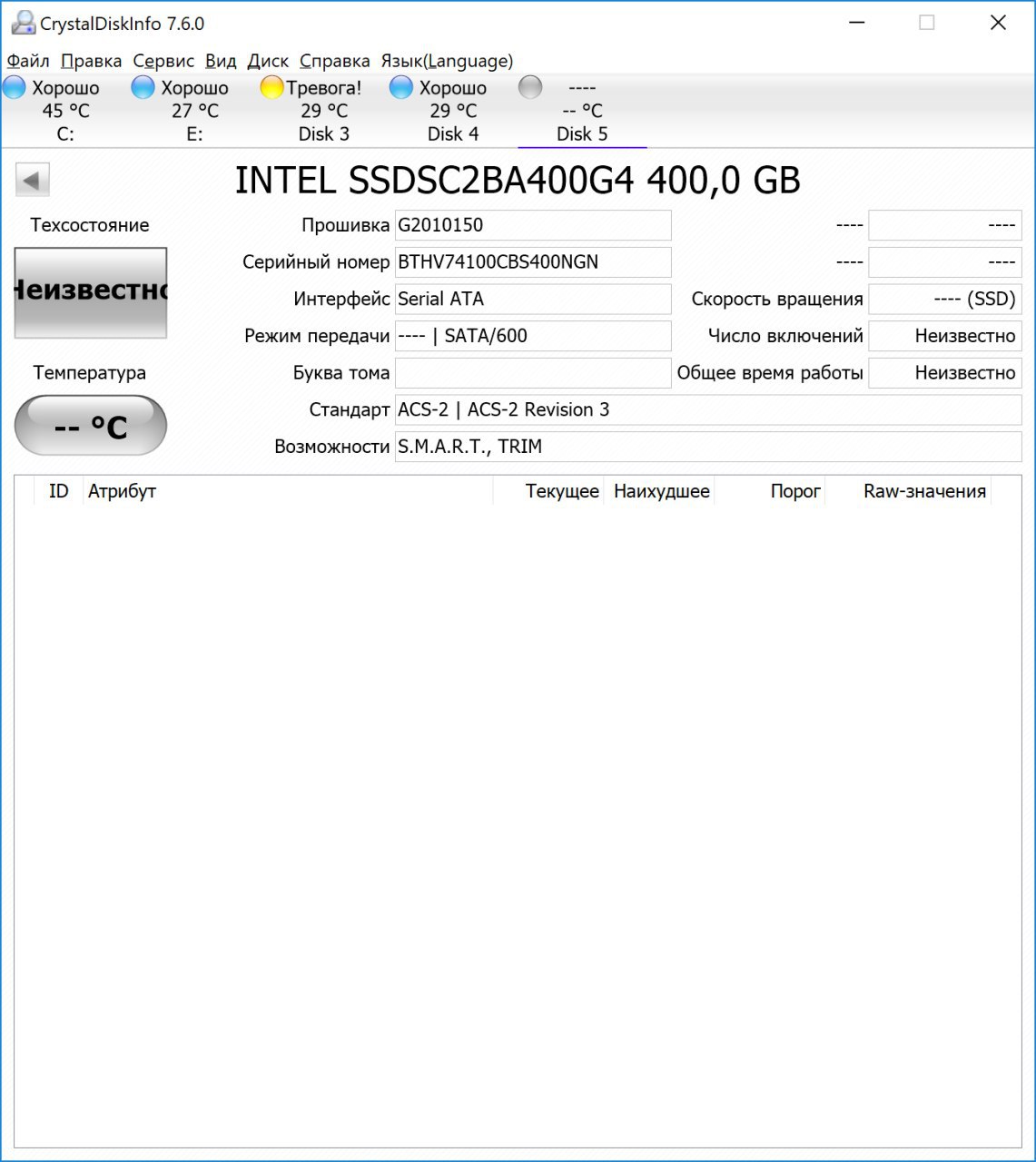Viewport: 1036px width, 1162px height.
Task: Open the Сервис menu
Action: 163,61
